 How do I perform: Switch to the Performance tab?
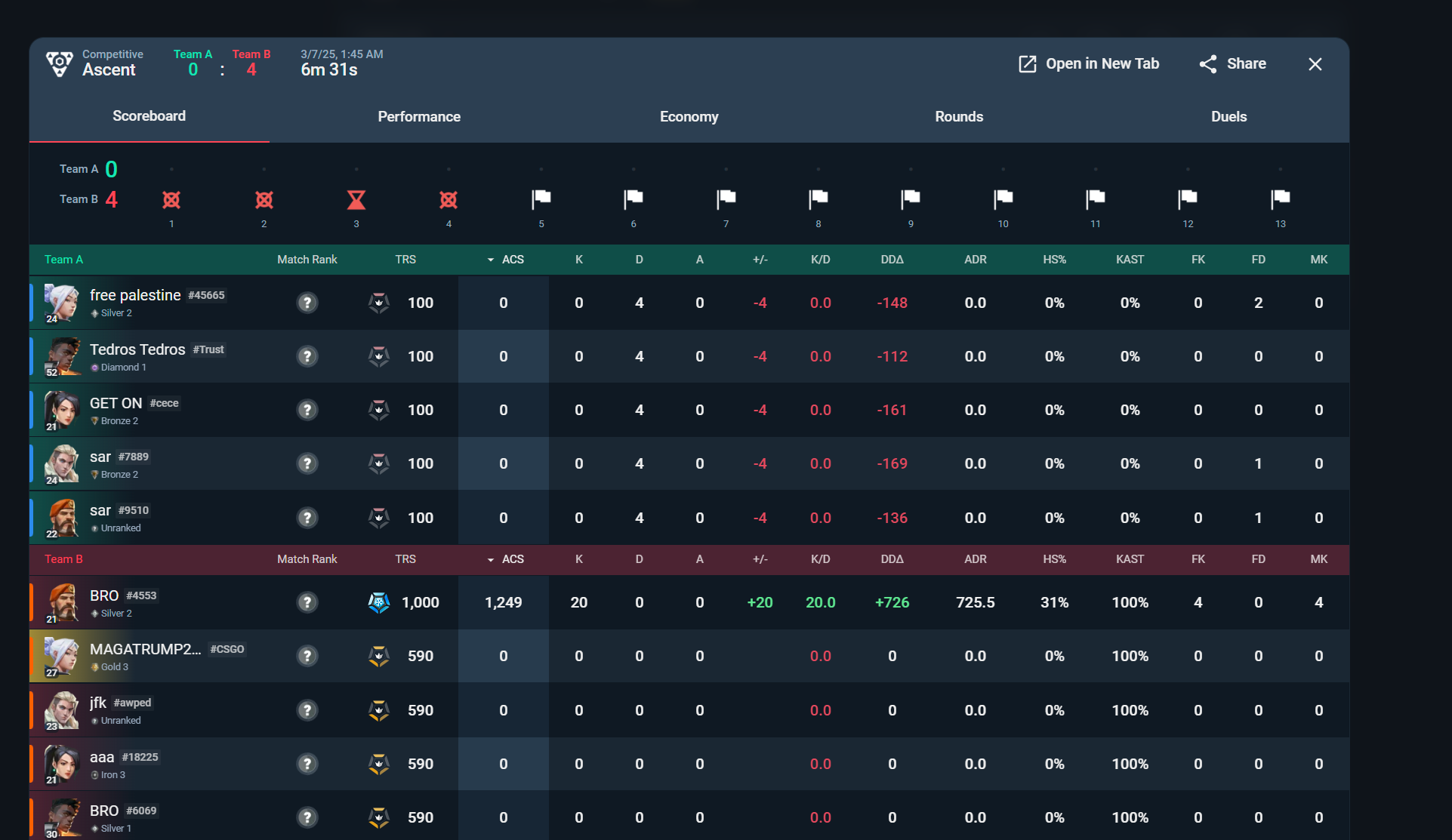[x=419, y=117]
